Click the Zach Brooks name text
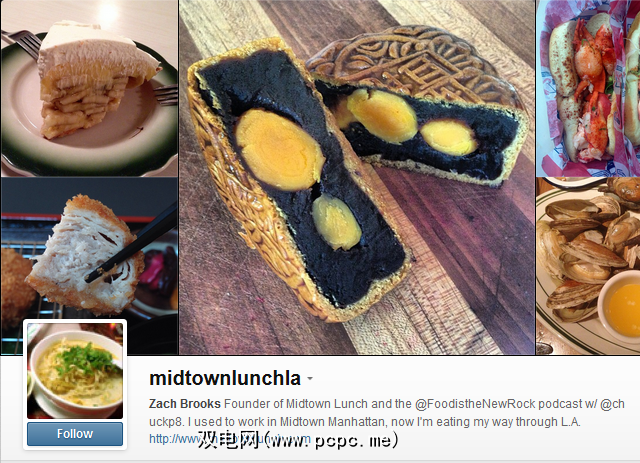 pyautogui.click(x=184, y=404)
